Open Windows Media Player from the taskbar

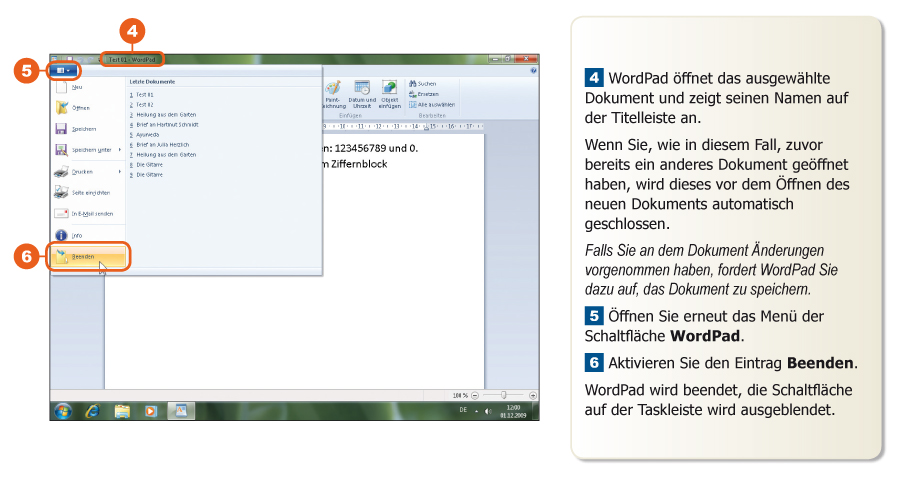point(151,411)
